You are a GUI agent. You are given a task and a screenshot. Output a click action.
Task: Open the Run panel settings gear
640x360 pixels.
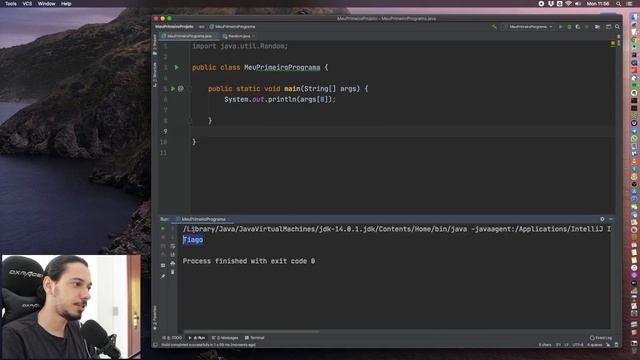[602, 219]
